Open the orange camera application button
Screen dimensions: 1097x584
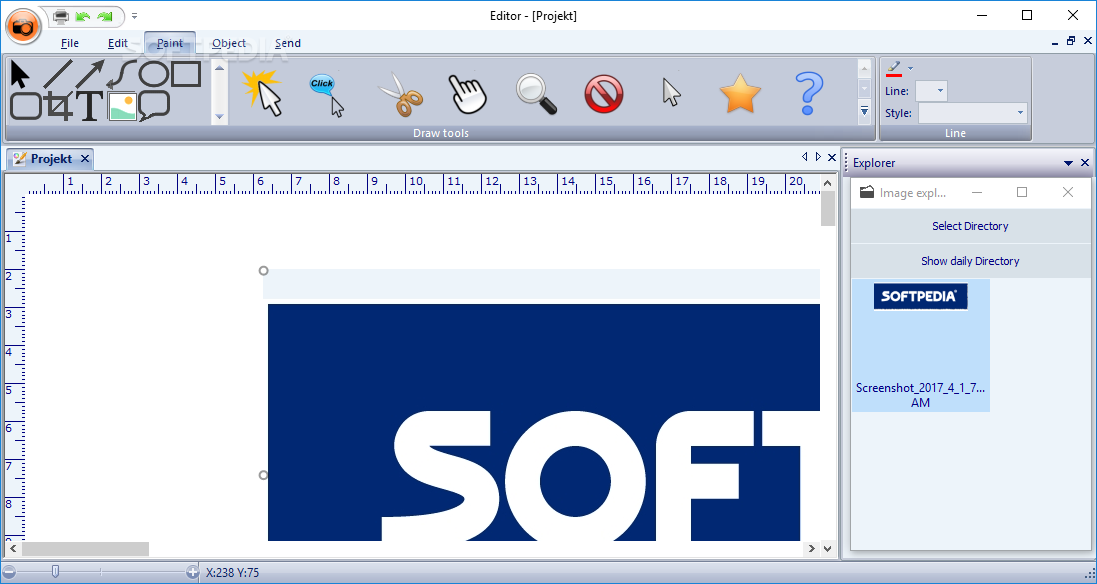coord(24,26)
